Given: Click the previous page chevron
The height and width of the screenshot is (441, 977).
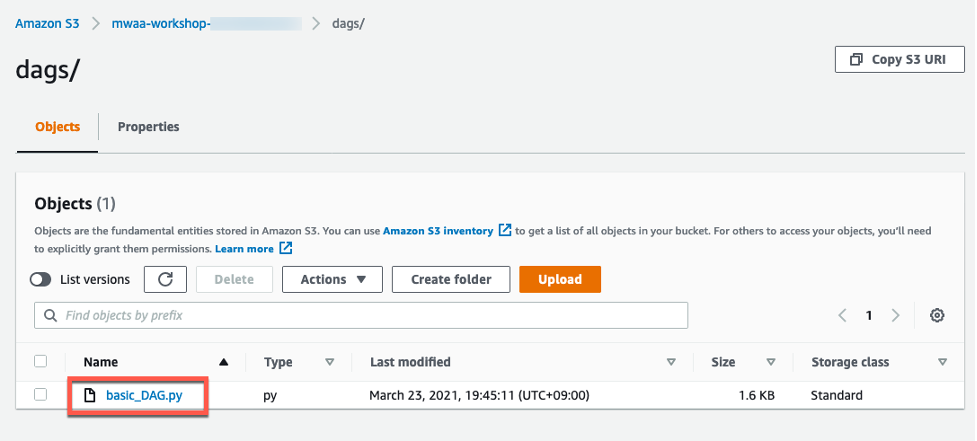Looking at the screenshot, I should pos(843,315).
